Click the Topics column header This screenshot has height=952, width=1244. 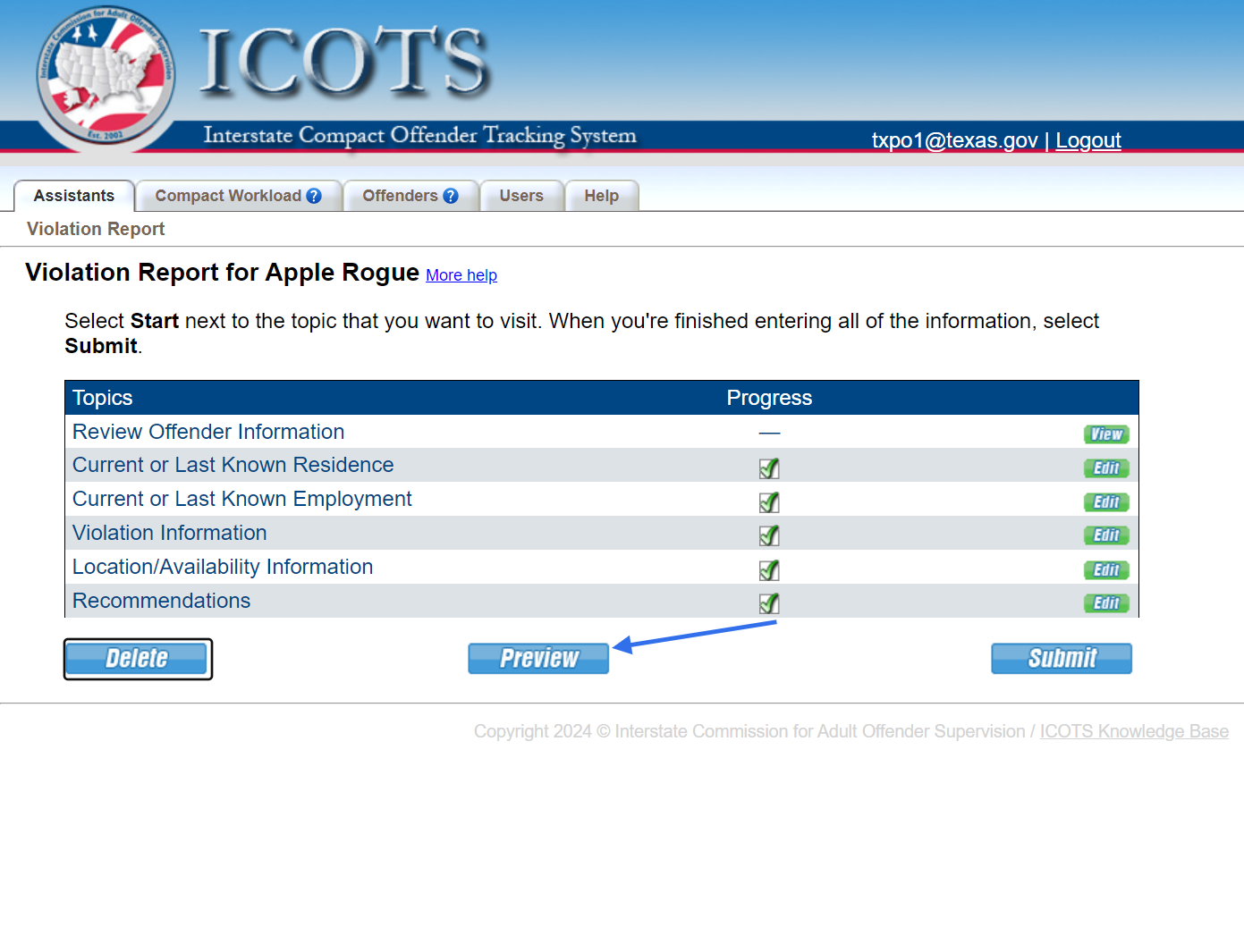point(103,398)
